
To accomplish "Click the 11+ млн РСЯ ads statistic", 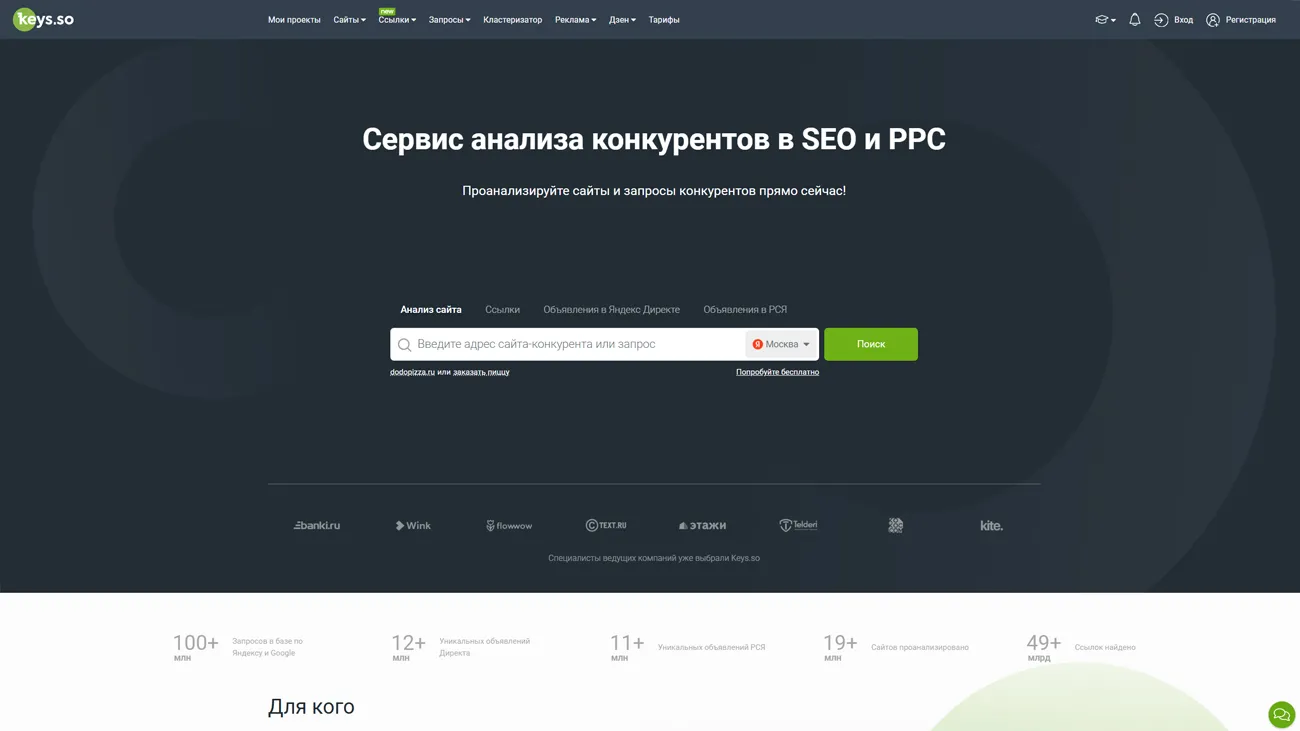I will pyautogui.click(x=688, y=647).
